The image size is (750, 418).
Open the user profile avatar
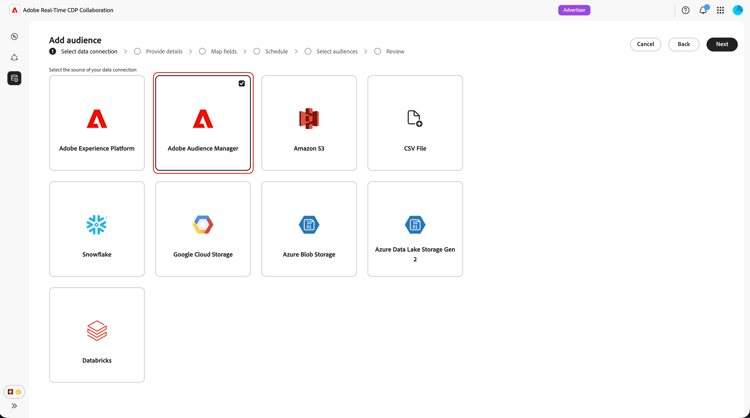tap(738, 10)
